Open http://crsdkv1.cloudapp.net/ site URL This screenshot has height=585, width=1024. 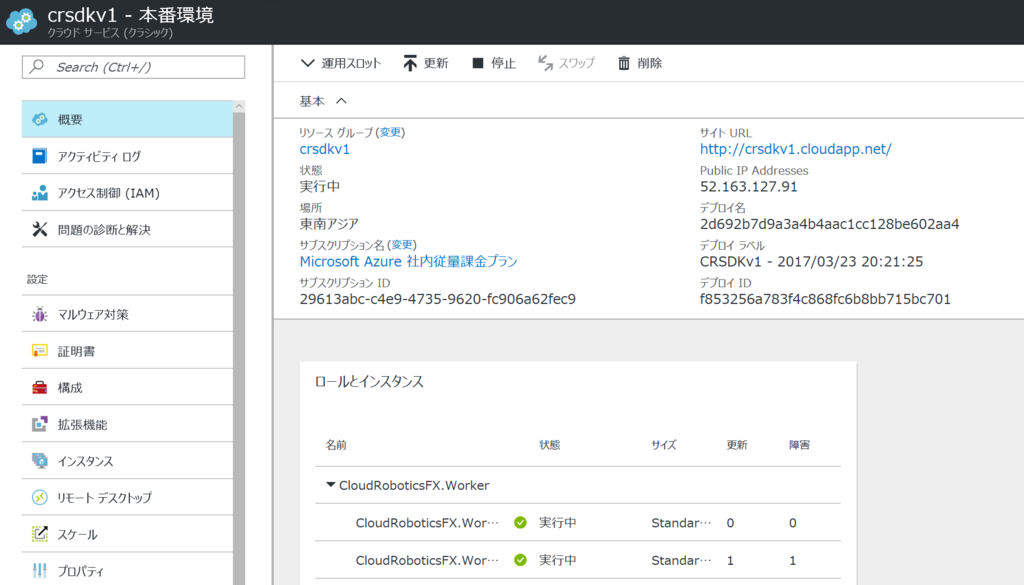click(795, 149)
